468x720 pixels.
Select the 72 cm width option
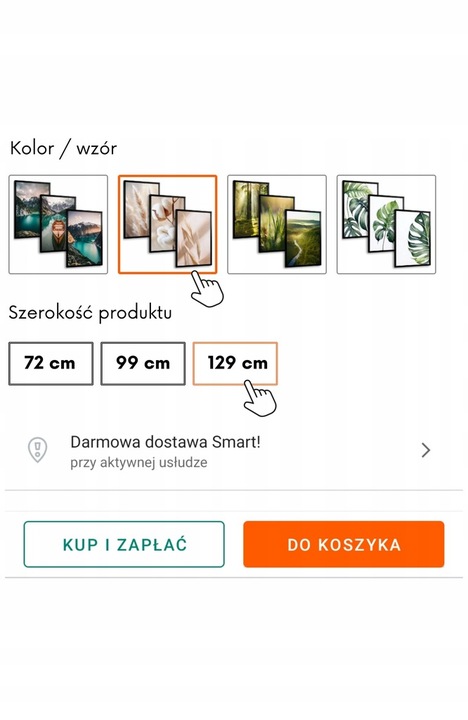(51, 363)
